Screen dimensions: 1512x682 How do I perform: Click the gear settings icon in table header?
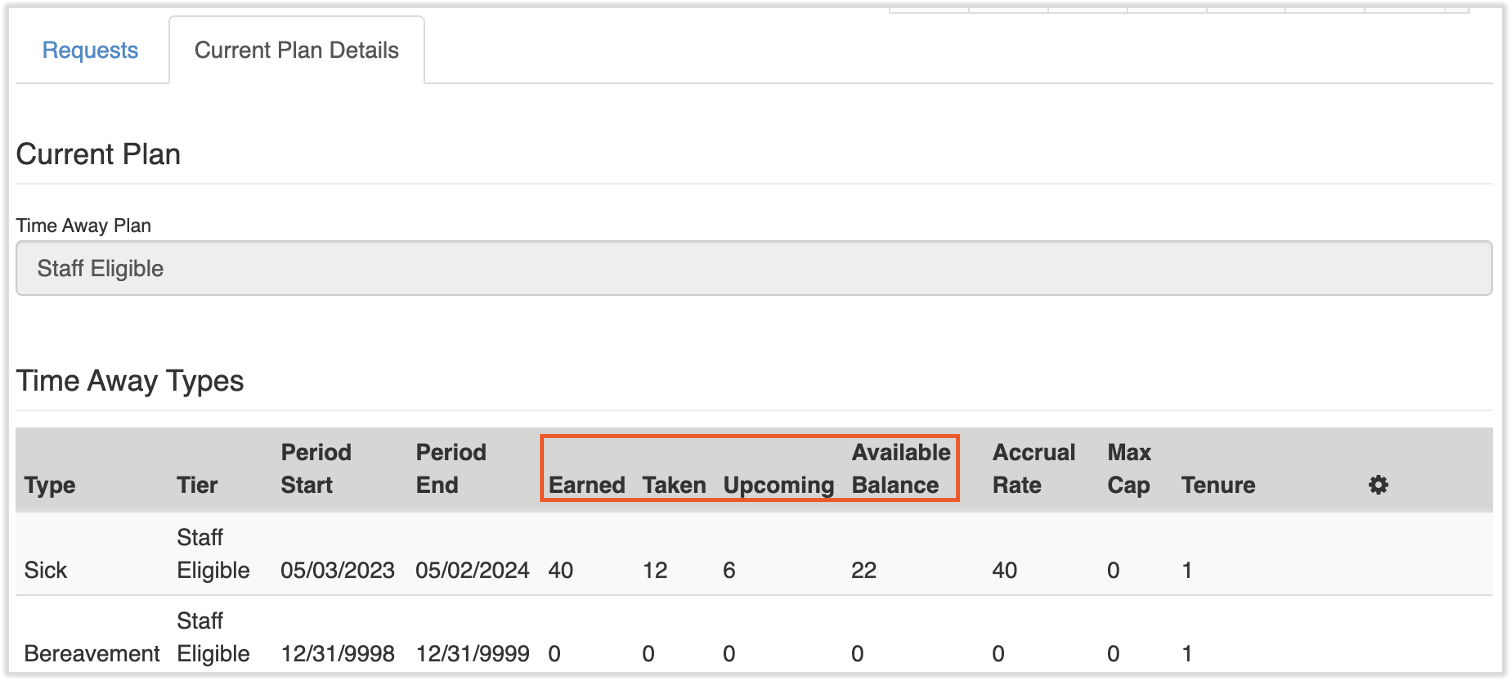[x=1378, y=486]
